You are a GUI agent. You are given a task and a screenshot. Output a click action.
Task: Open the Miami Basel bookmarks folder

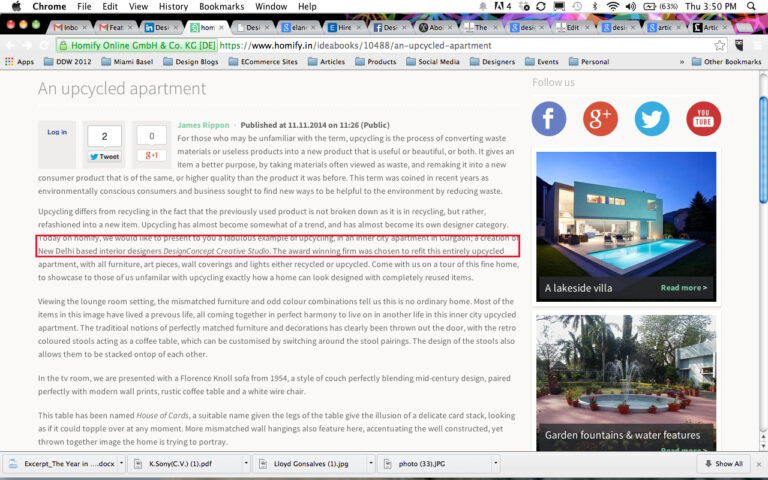point(127,62)
